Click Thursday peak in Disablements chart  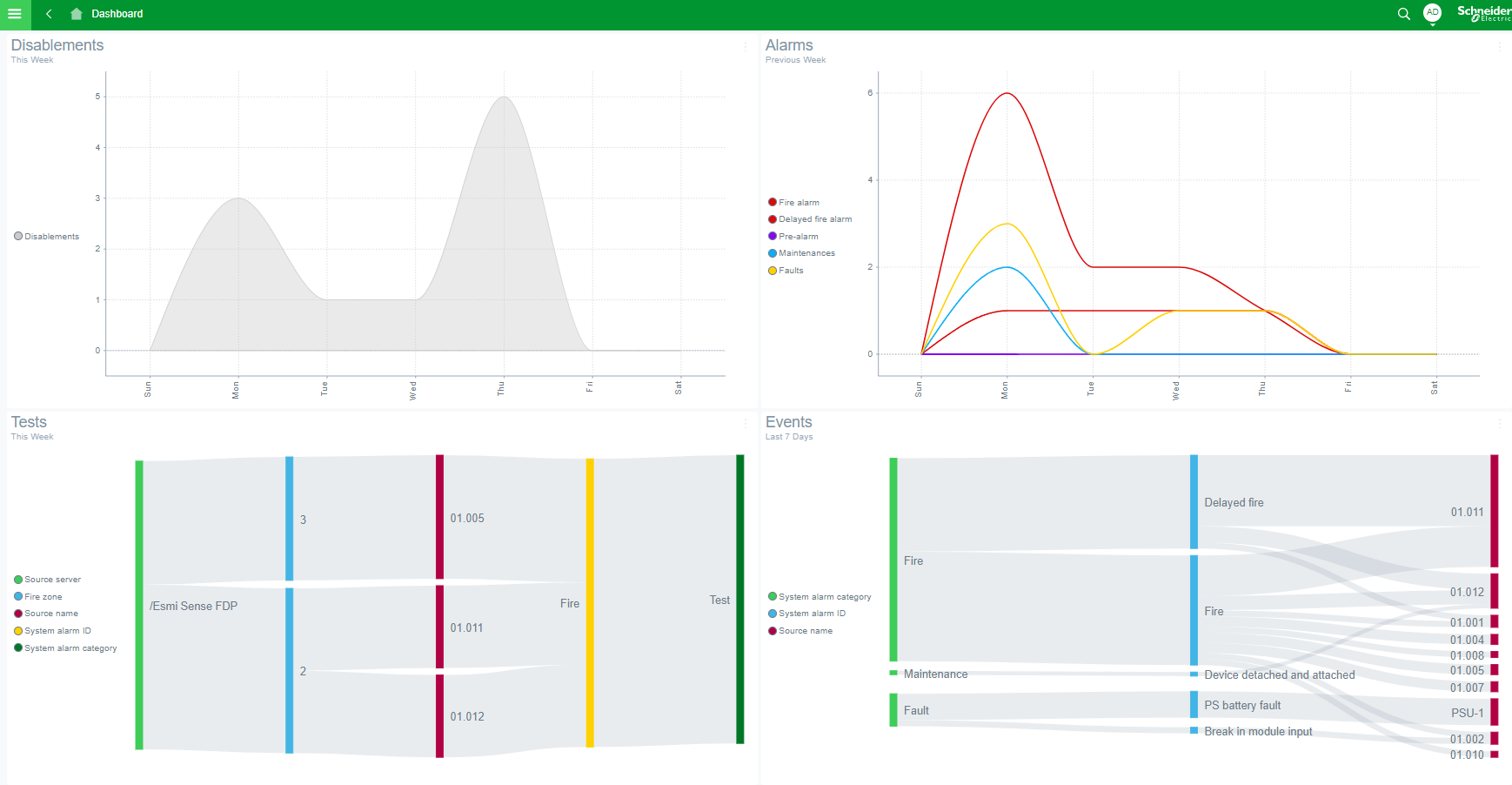(x=503, y=97)
